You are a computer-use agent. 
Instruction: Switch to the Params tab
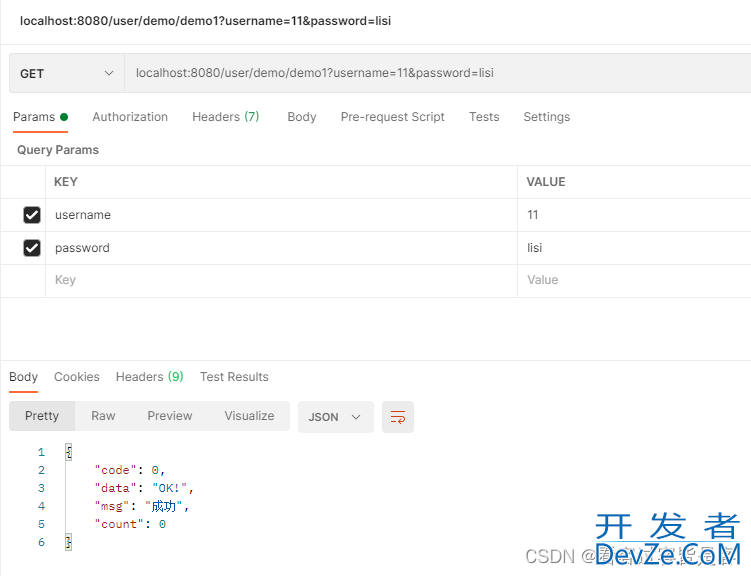40,117
